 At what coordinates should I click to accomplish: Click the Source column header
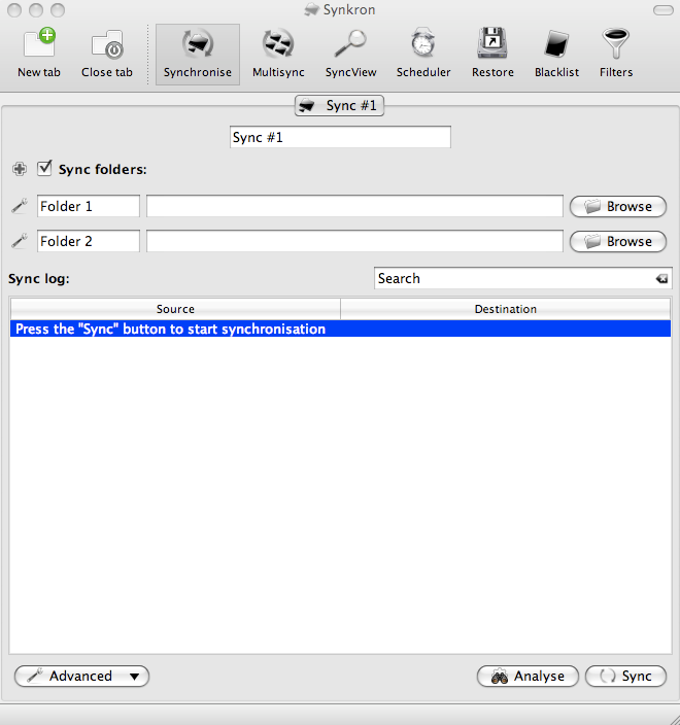(175, 309)
